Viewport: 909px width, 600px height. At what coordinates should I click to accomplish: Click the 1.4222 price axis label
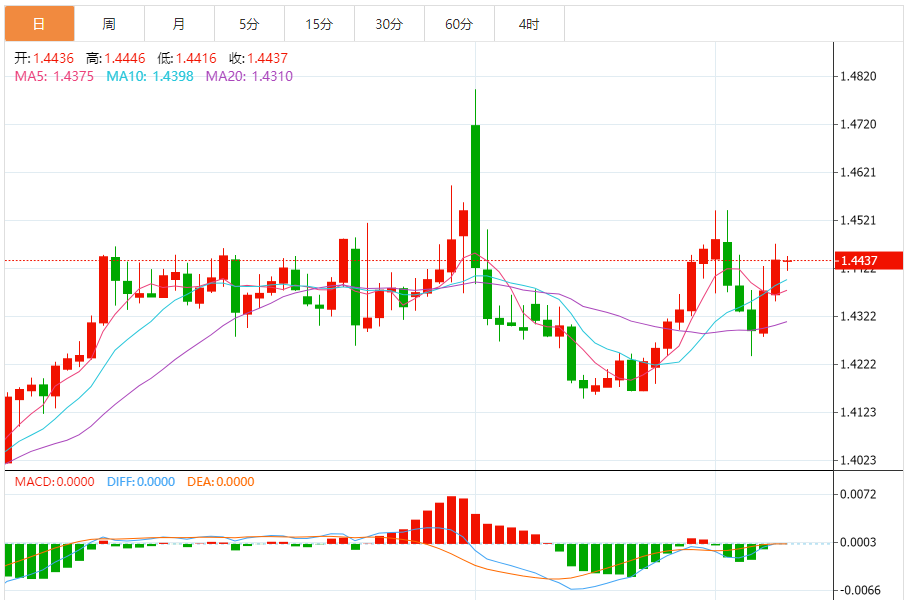859,365
